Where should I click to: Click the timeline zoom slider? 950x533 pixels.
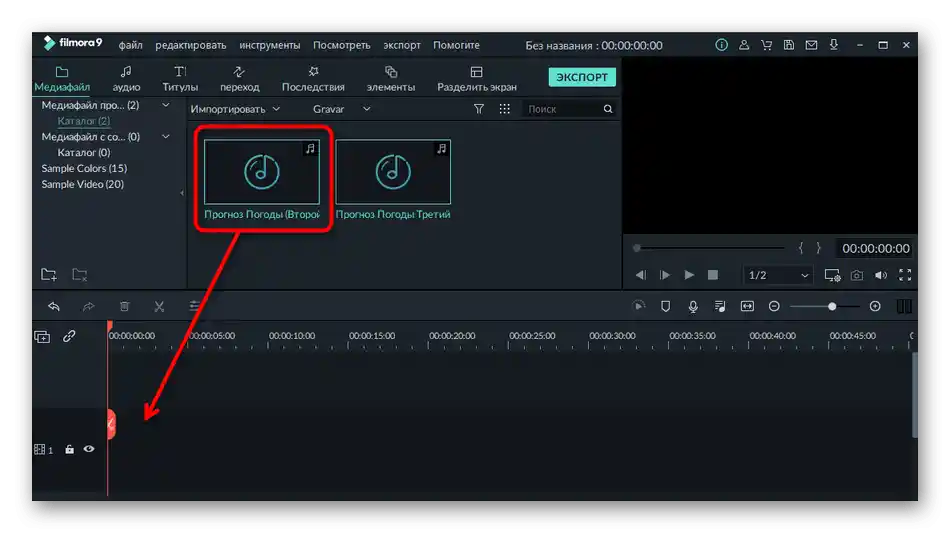pyautogui.click(x=825, y=306)
